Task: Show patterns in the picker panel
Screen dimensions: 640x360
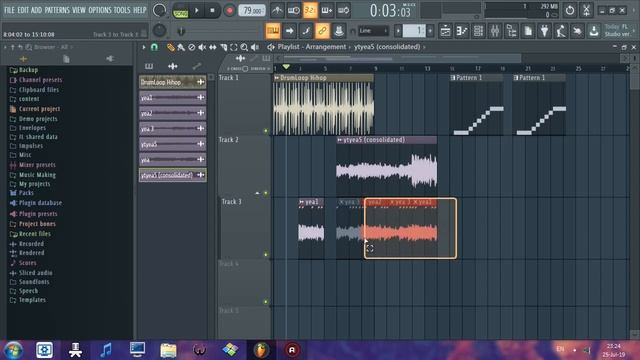Action: pyautogui.click(x=149, y=66)
